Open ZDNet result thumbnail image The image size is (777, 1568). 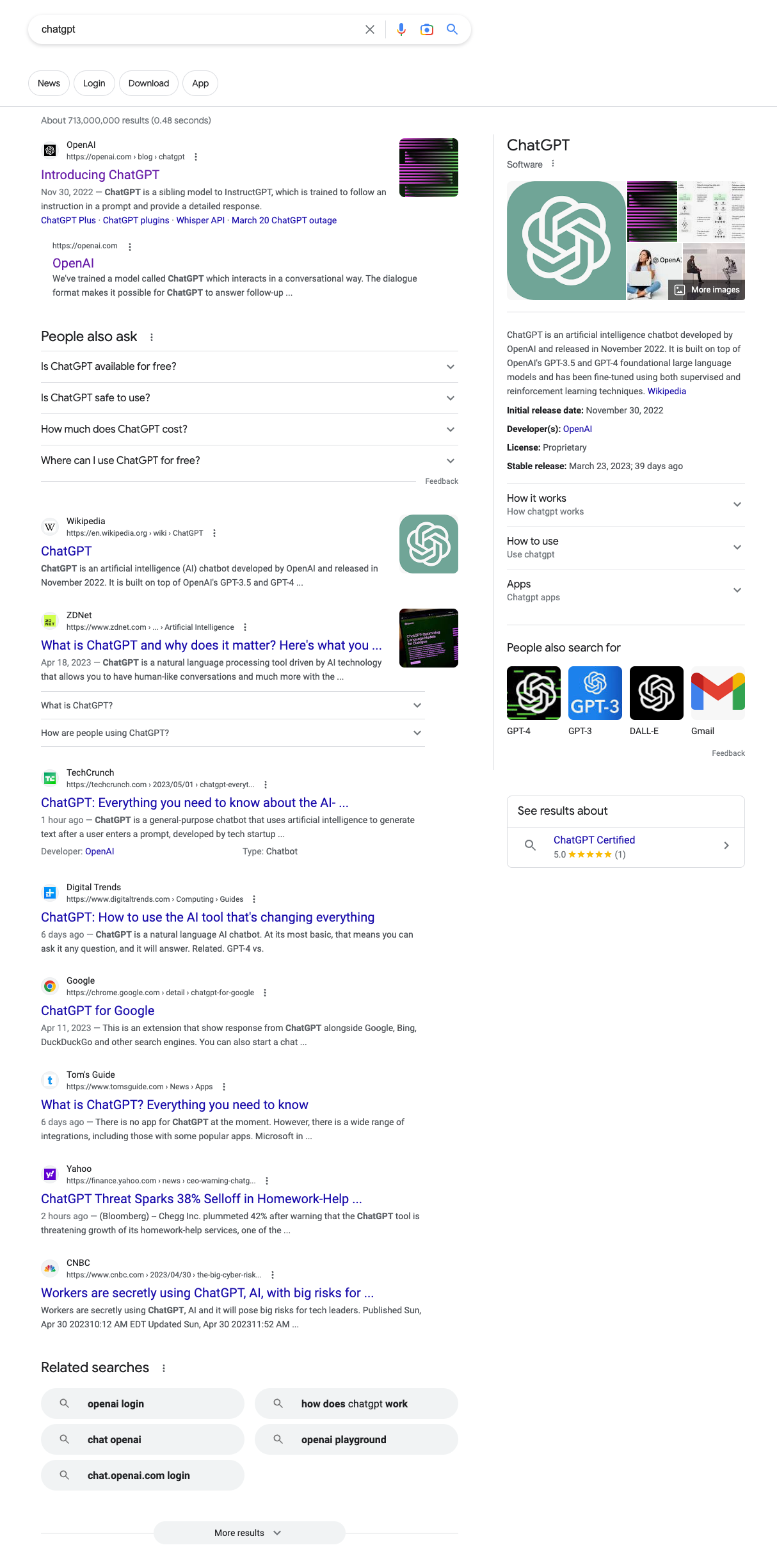429,638
